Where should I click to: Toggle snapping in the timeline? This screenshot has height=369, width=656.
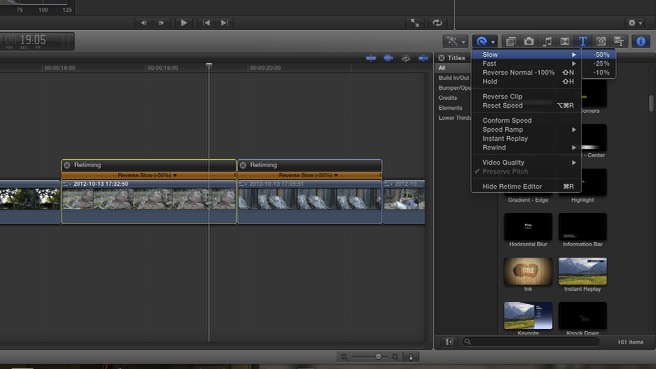tap(423, 58)
